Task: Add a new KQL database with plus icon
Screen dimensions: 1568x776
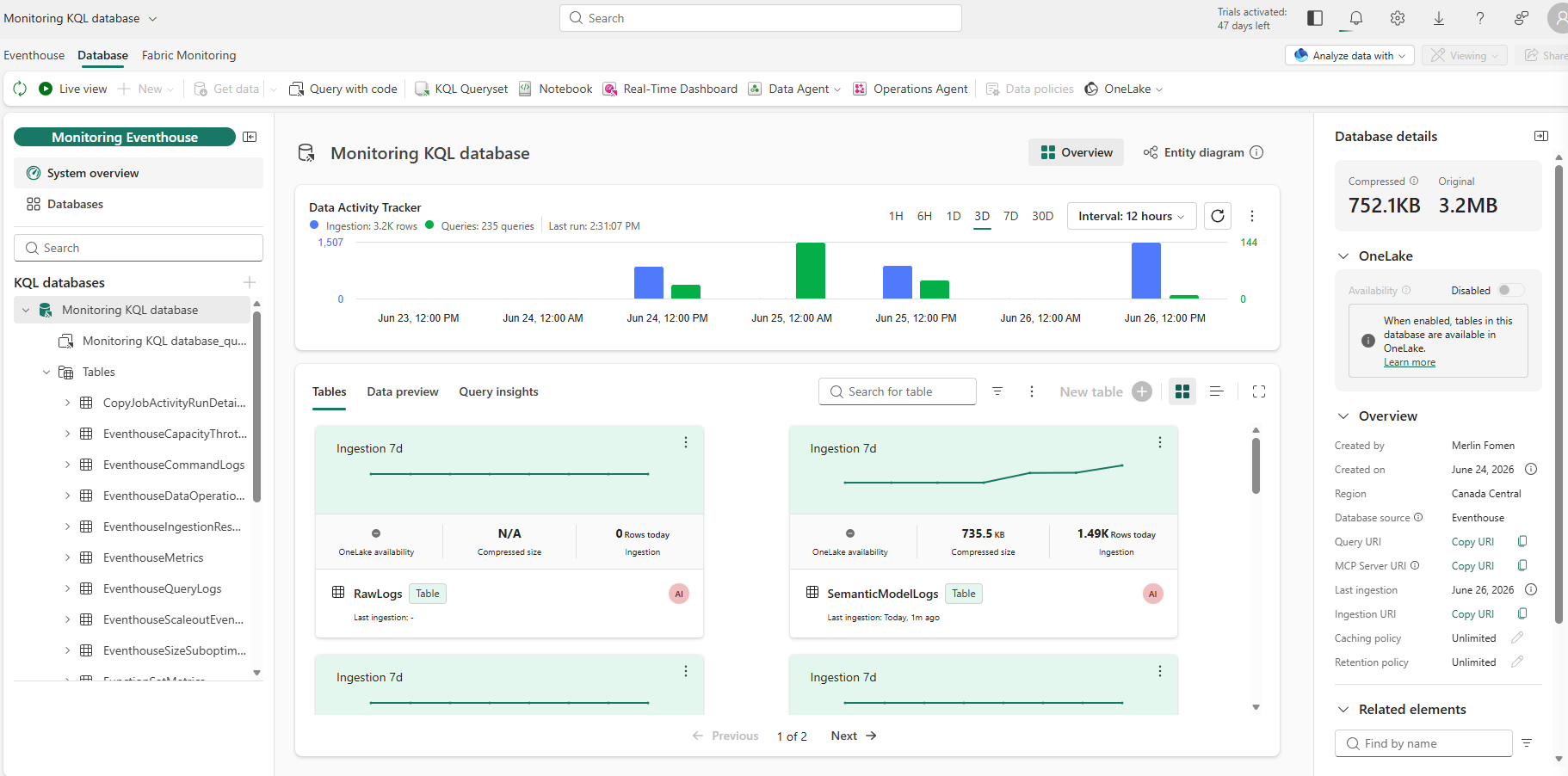Action: 250,282
